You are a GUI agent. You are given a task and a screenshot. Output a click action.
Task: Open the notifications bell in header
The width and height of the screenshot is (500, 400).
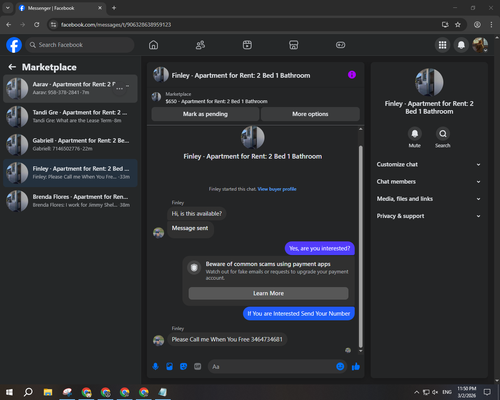(461, 45)
